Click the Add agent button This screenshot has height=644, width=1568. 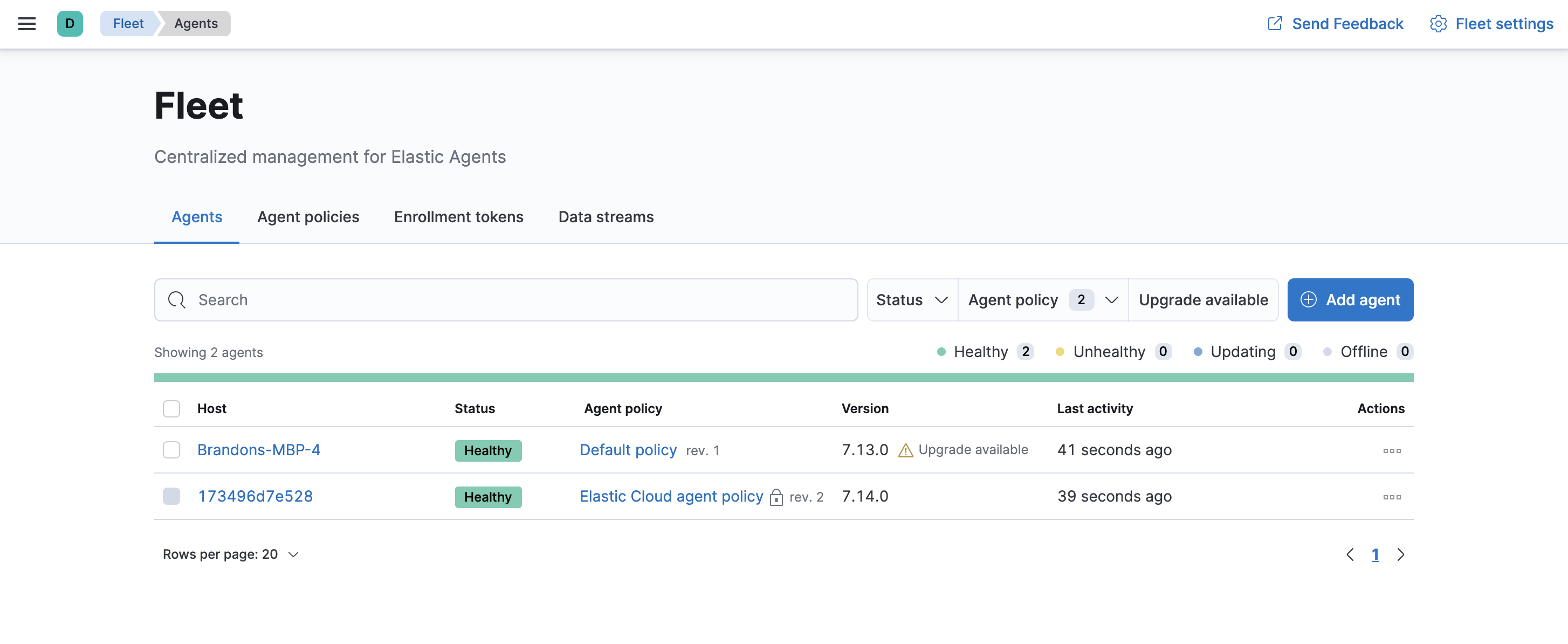[1350, 299]
